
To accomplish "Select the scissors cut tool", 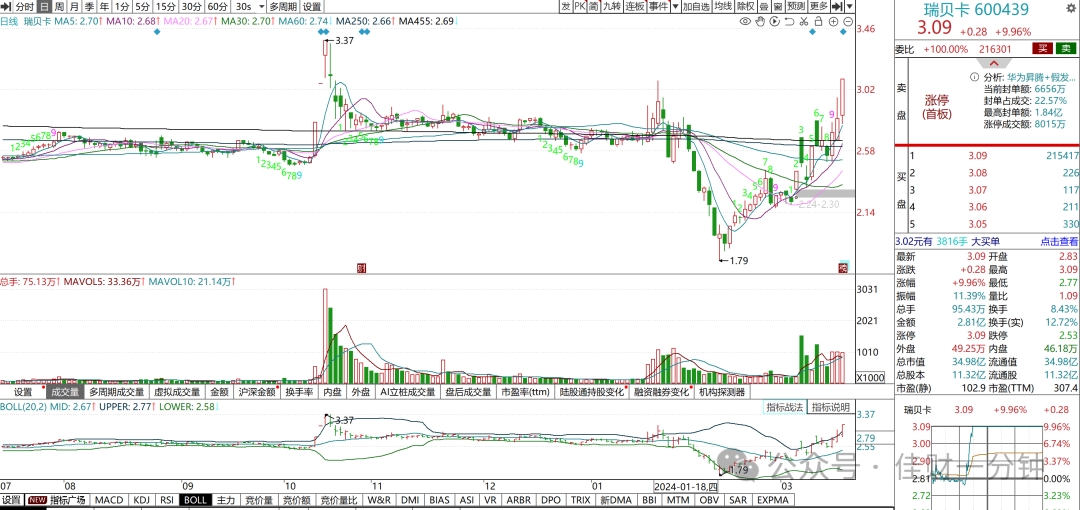I will tap(803, 22).
